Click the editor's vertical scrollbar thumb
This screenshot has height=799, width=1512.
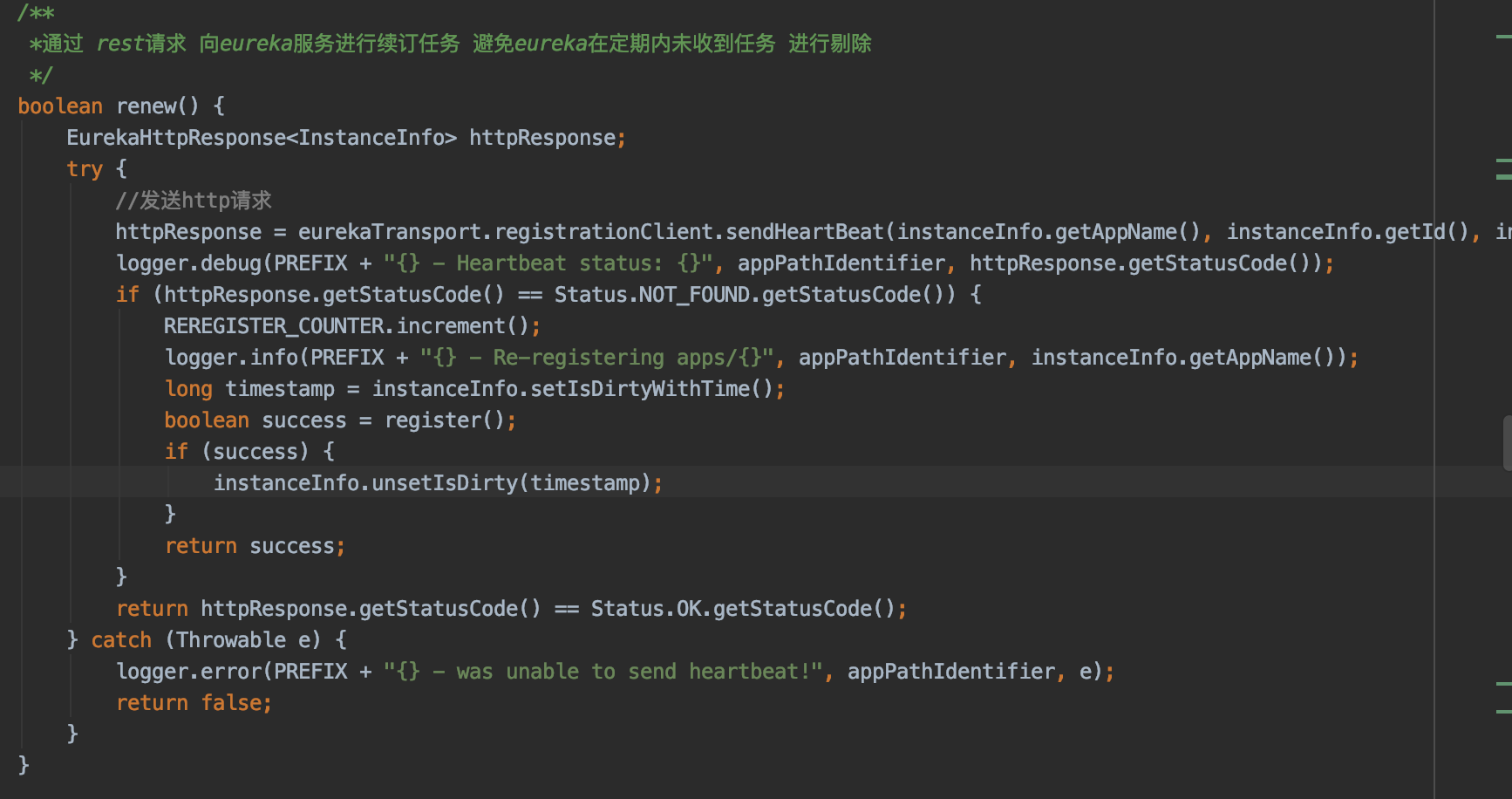[1507, 443]
